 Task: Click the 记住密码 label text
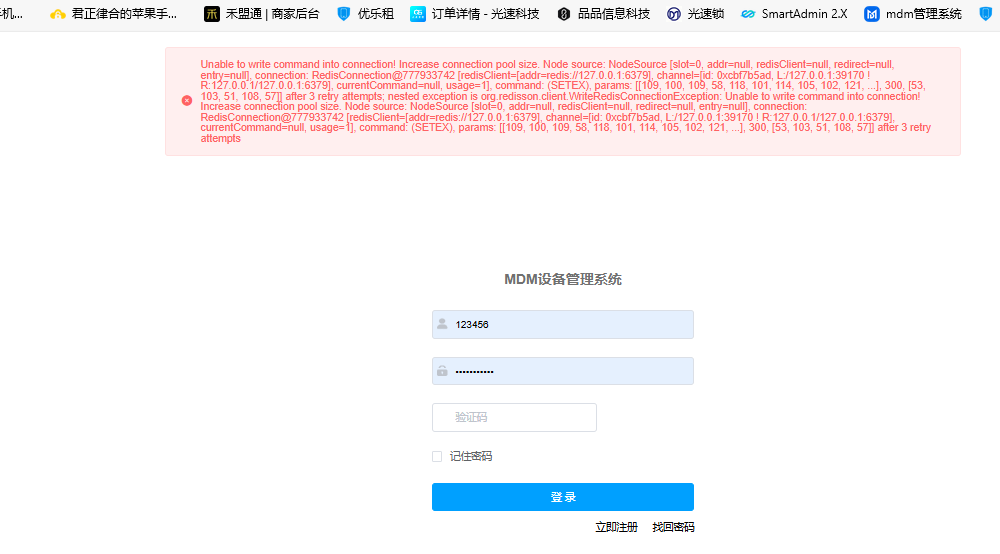pos(471,456)
